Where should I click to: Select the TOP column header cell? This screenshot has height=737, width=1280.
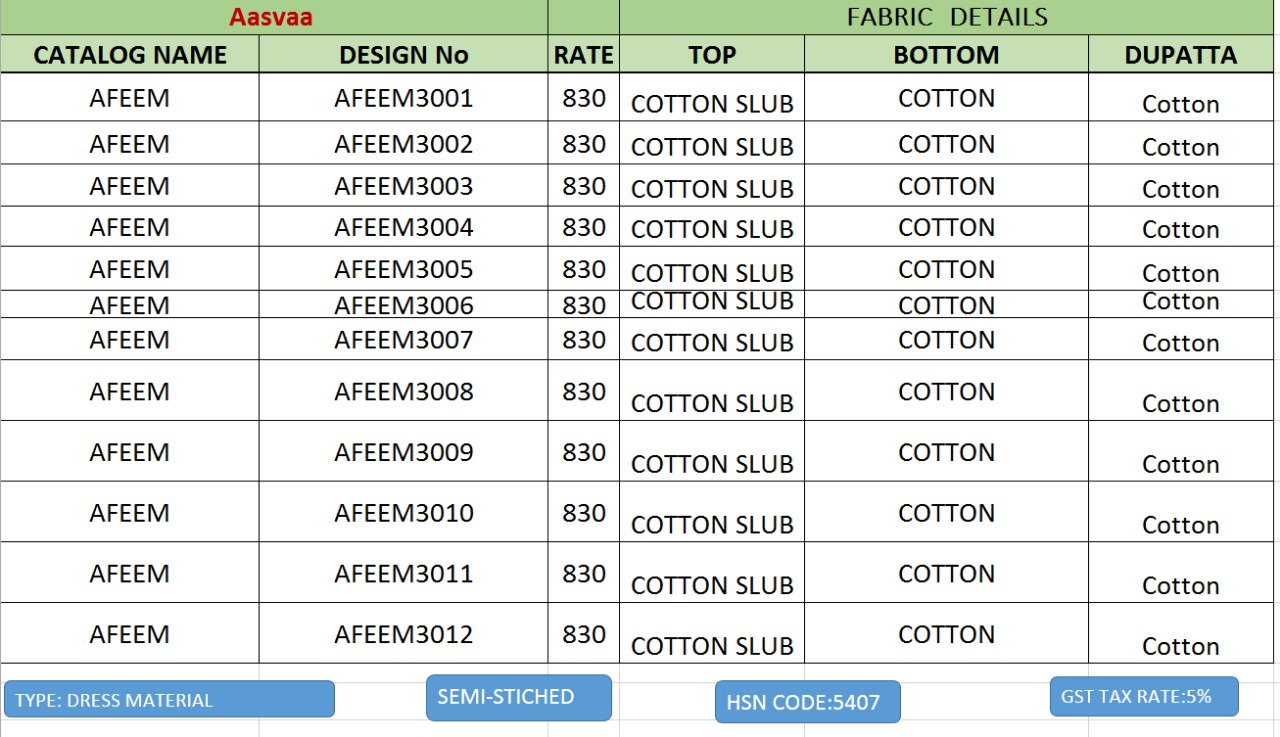point(712,55)
